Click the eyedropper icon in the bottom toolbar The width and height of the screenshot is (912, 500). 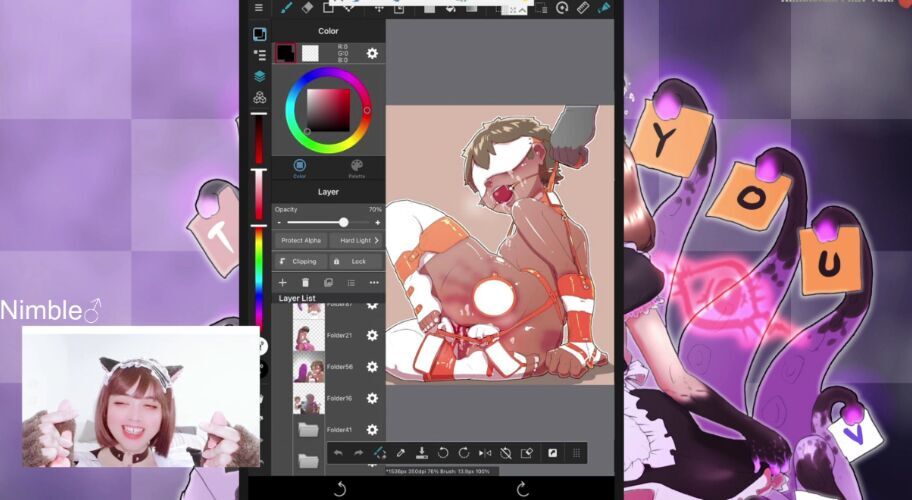[401, 453]
